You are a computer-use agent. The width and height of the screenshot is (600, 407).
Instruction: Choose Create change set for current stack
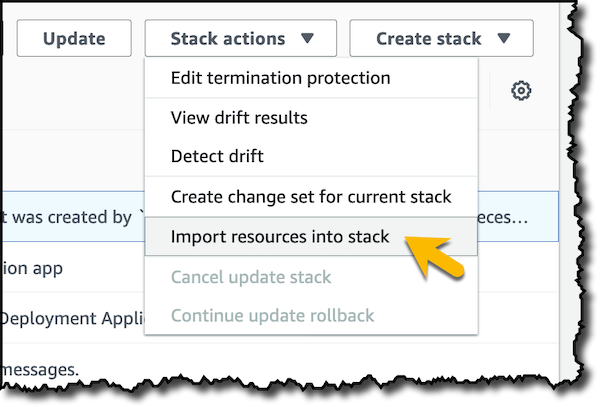tap(311, 197)
